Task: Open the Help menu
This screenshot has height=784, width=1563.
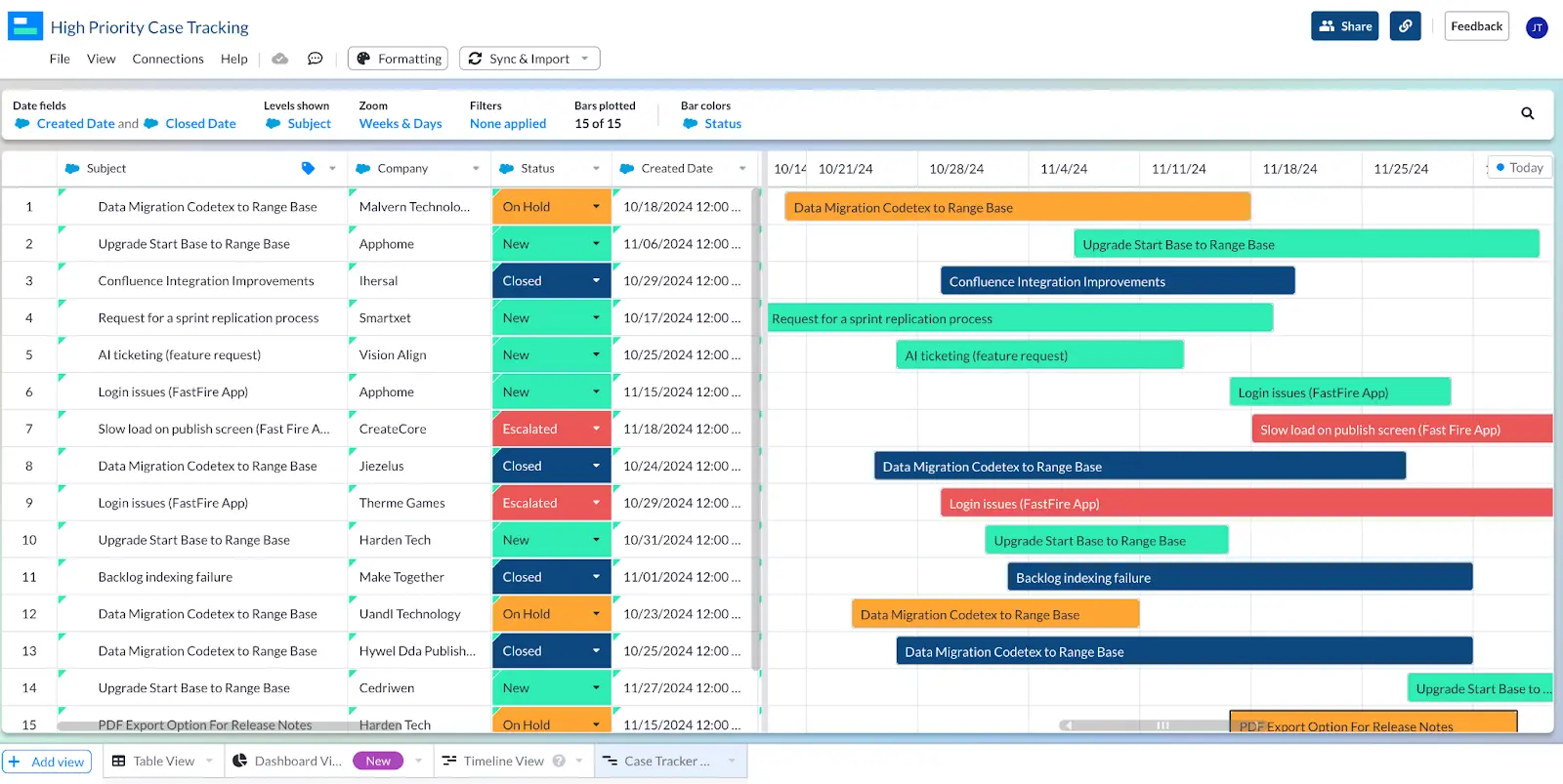Action: click(234, 59)
